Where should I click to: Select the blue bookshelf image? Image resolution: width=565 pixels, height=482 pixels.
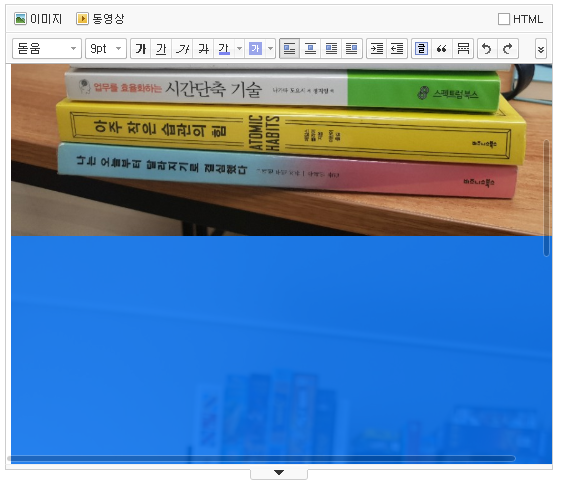pyautogui.click(x=281, y=349)
